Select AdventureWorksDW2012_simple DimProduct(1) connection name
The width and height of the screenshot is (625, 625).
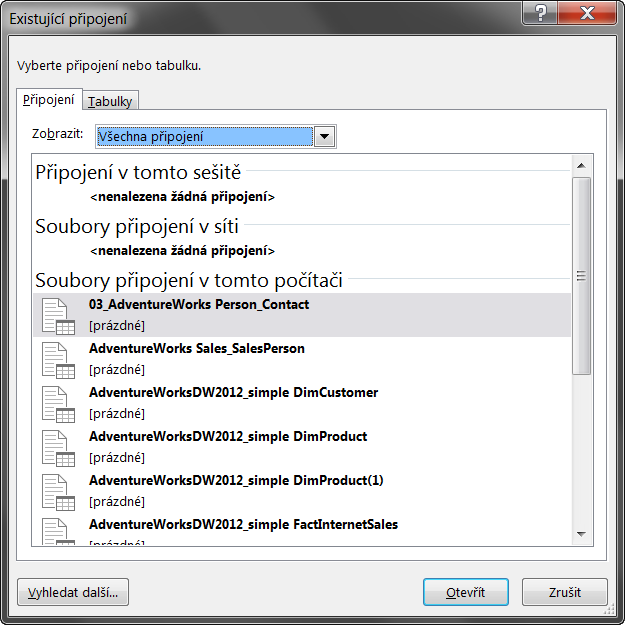pos(236,480)
